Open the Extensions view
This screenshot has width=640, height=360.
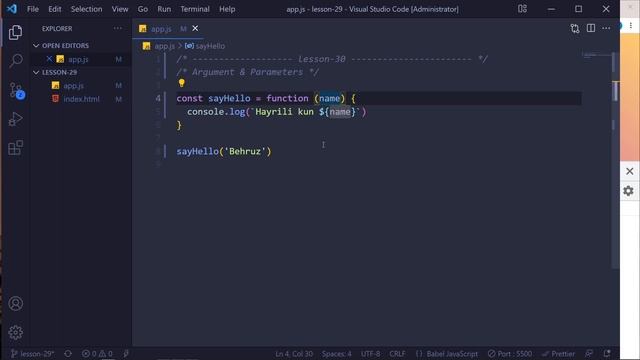(16, 147)
